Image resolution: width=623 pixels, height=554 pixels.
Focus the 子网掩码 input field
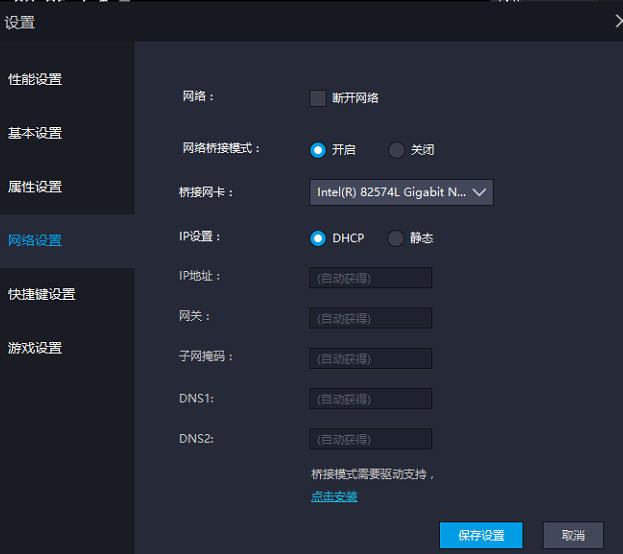[371, 358]
